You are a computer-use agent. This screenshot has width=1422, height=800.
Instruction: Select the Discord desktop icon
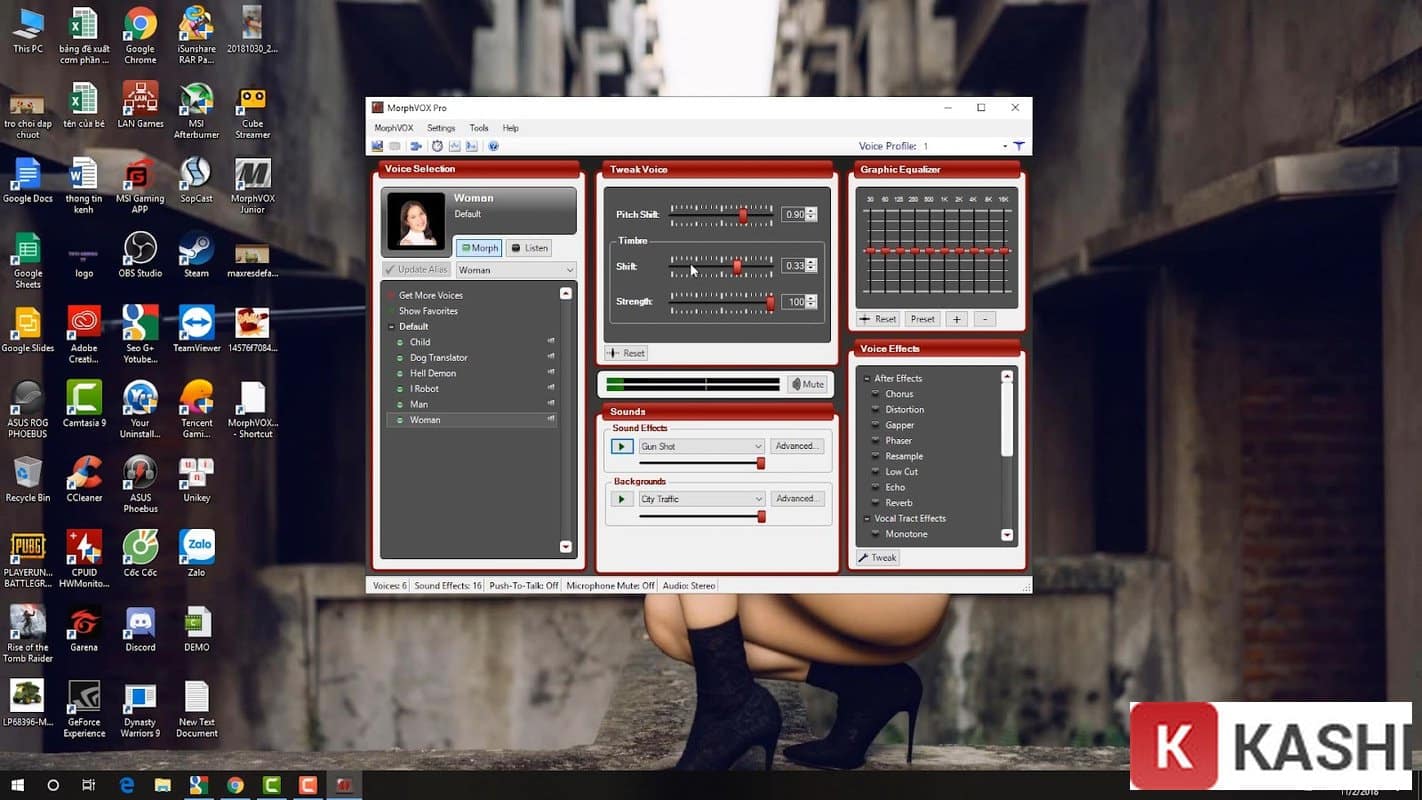140,629
